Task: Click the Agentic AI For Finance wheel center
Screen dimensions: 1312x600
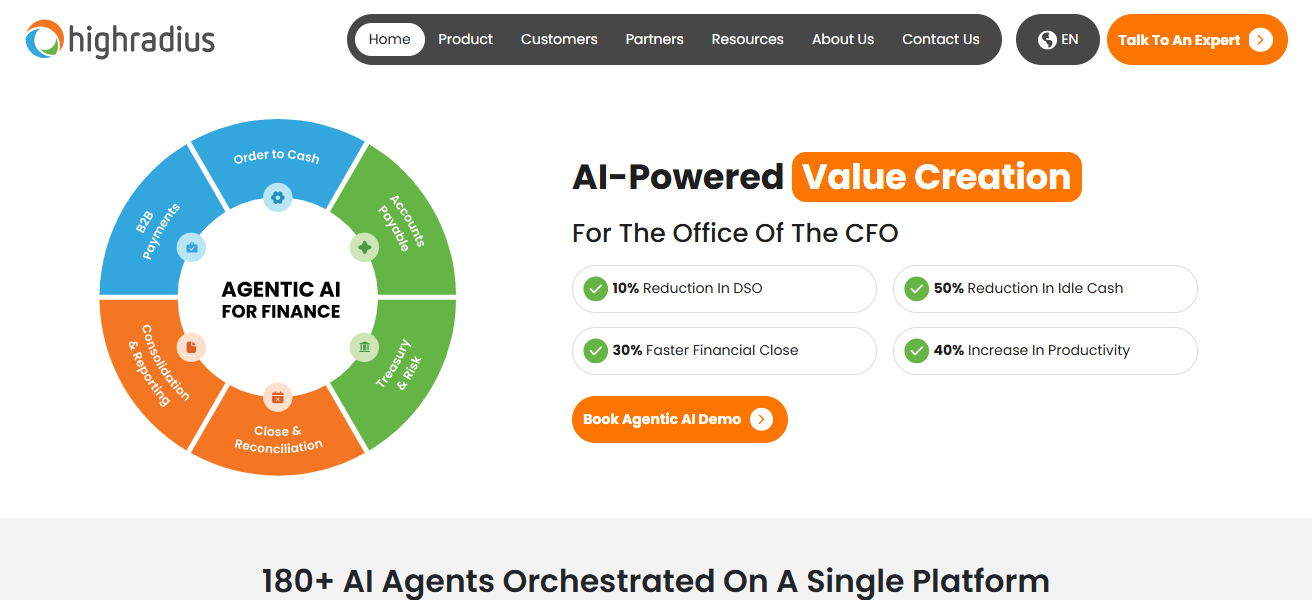Action: coord(280,300)
